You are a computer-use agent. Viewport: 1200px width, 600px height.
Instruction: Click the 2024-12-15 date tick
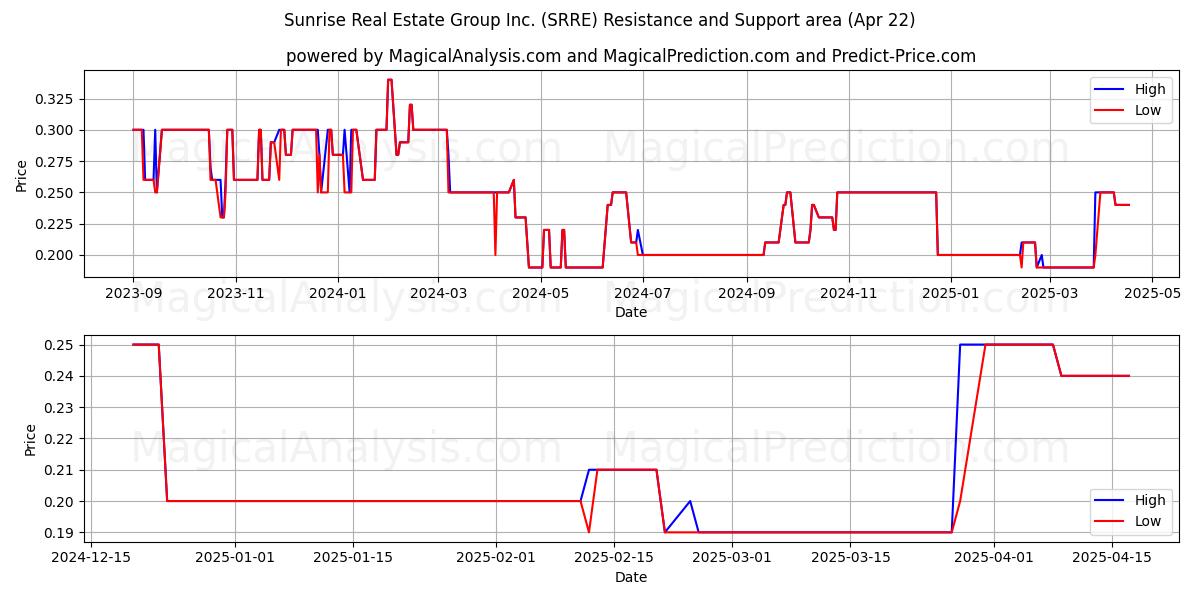click(x=91, y=559)
